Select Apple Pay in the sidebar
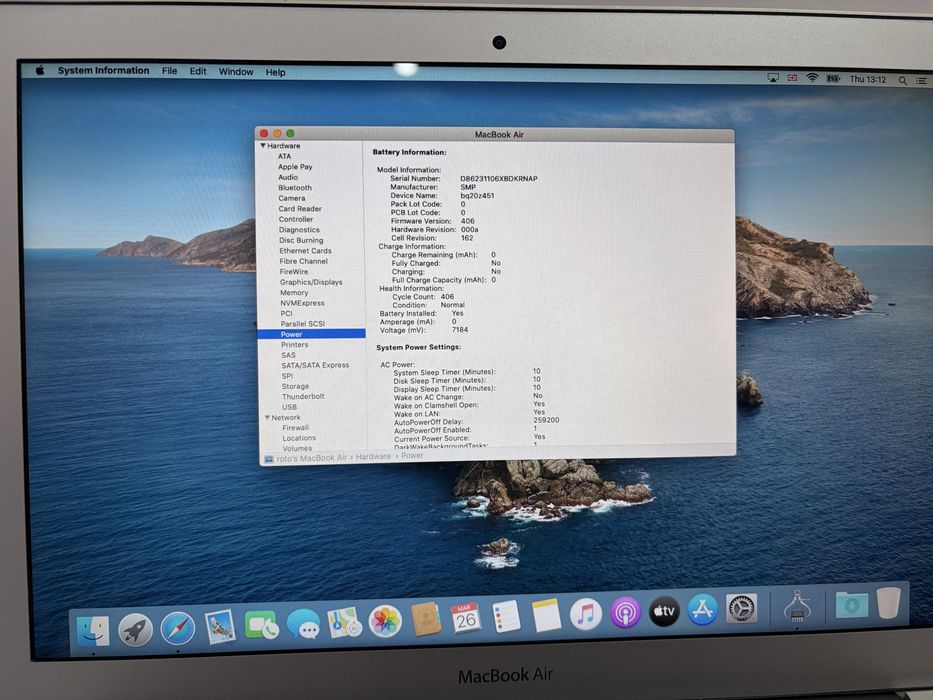933x700 pixels. (295, 167)
